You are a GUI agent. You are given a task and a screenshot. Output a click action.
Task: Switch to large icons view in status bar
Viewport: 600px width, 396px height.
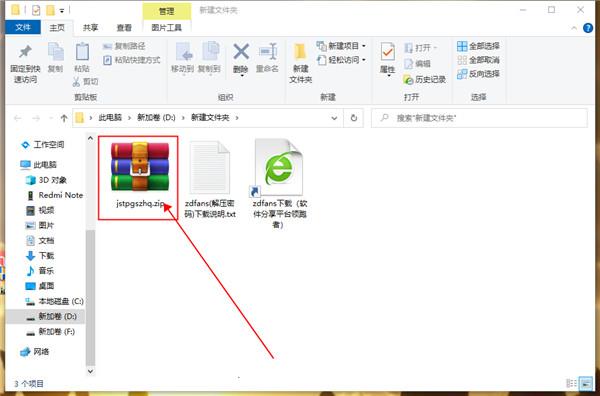tap(585, 383)
